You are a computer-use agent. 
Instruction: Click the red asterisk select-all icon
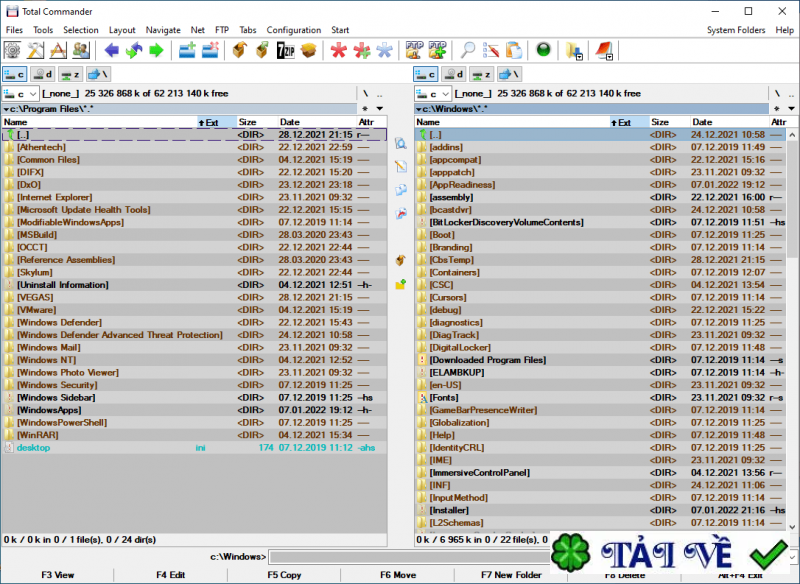(x=339, y=50)
